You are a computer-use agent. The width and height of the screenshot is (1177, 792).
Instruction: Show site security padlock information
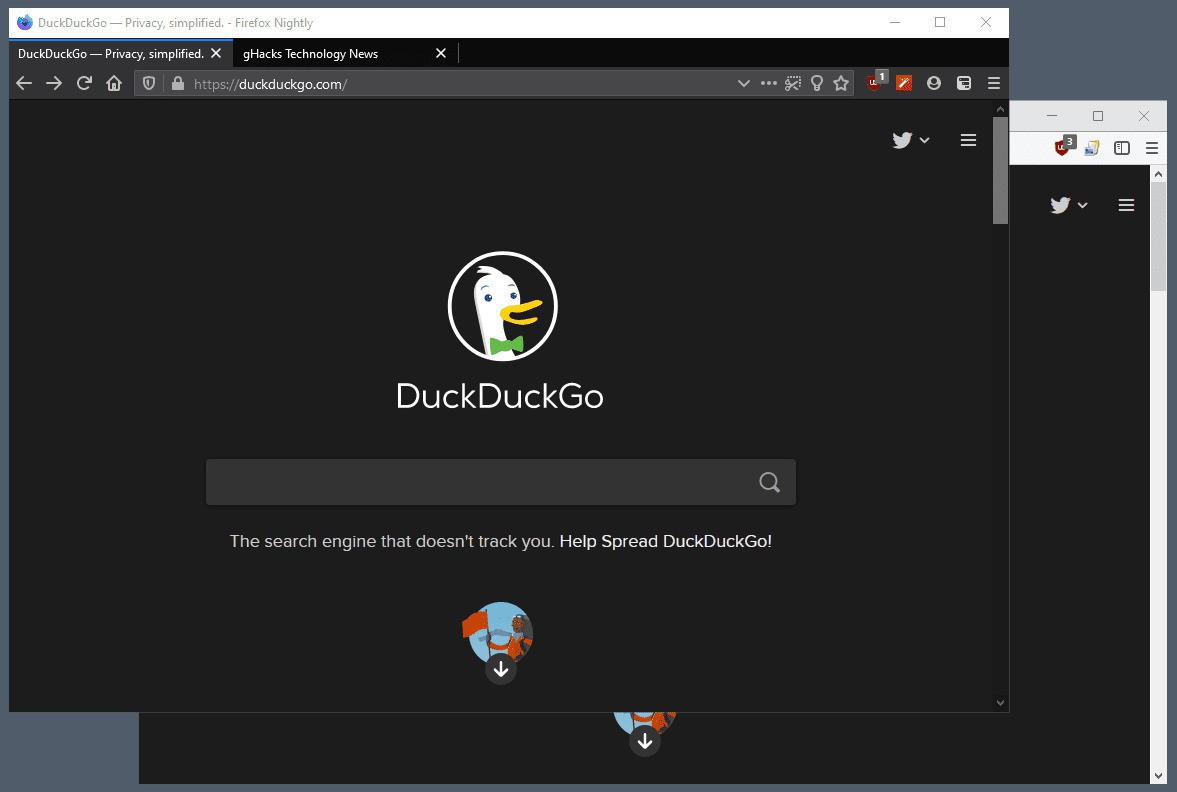coord(178,83)
